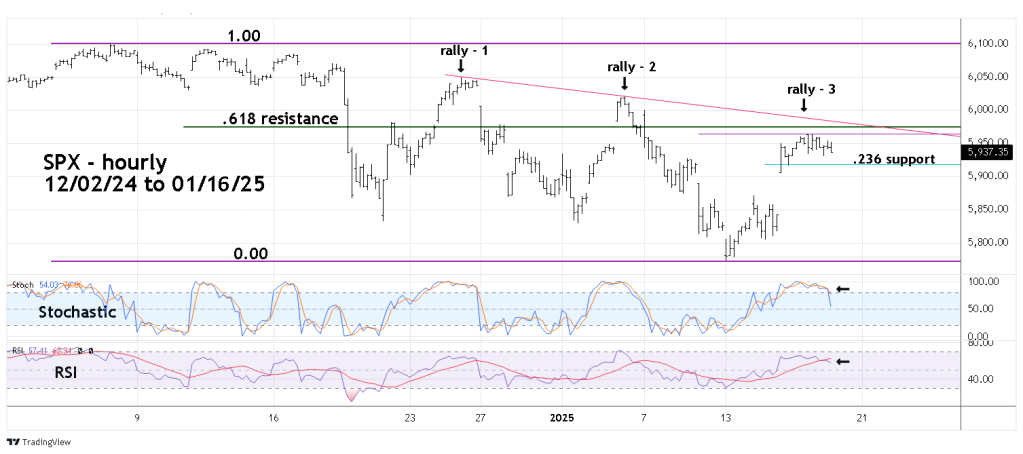The image size is (1023, 454).
Task: Select the RSI indicator legend label
Action: [18, 351]
